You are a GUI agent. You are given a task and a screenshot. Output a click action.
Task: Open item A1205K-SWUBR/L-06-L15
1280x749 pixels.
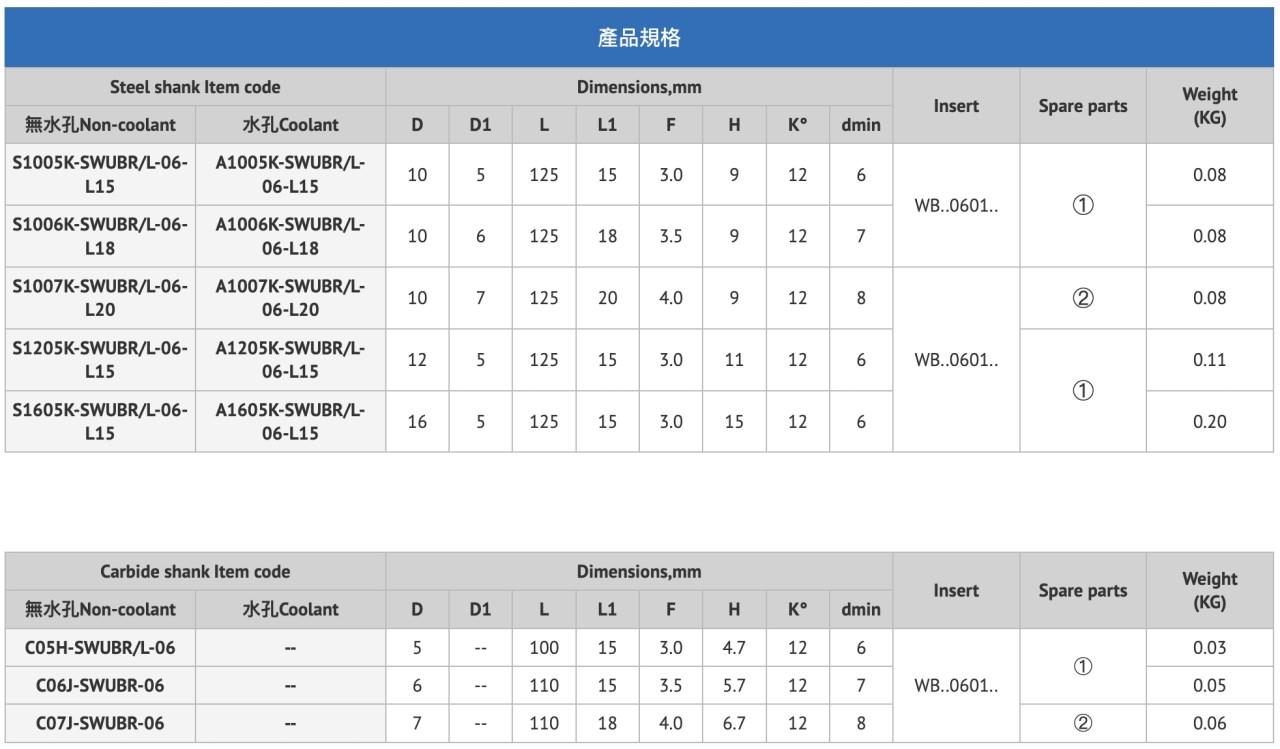point(290,360)
